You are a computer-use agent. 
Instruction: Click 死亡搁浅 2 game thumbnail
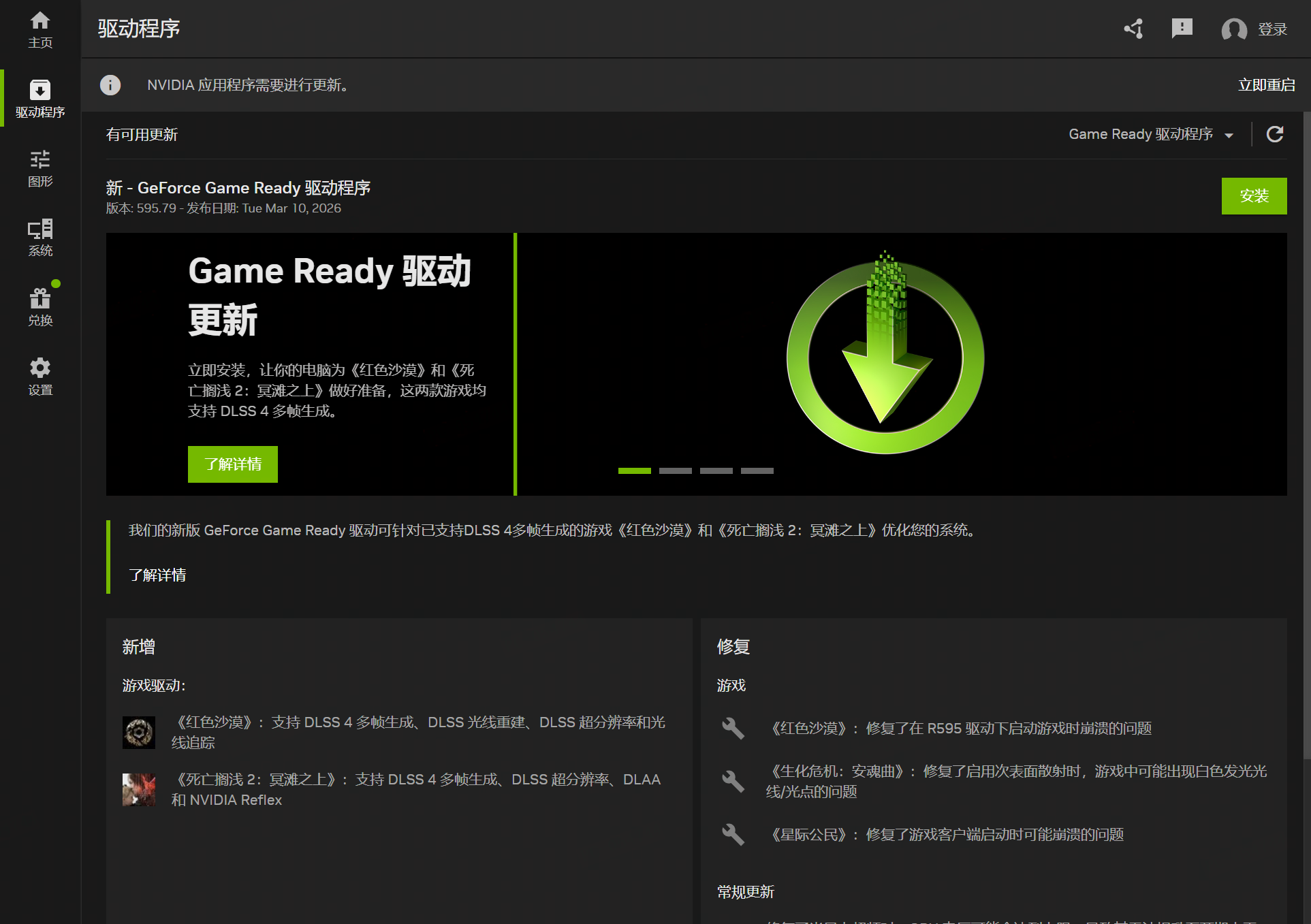pyautogui.click(x=139, y=790)
